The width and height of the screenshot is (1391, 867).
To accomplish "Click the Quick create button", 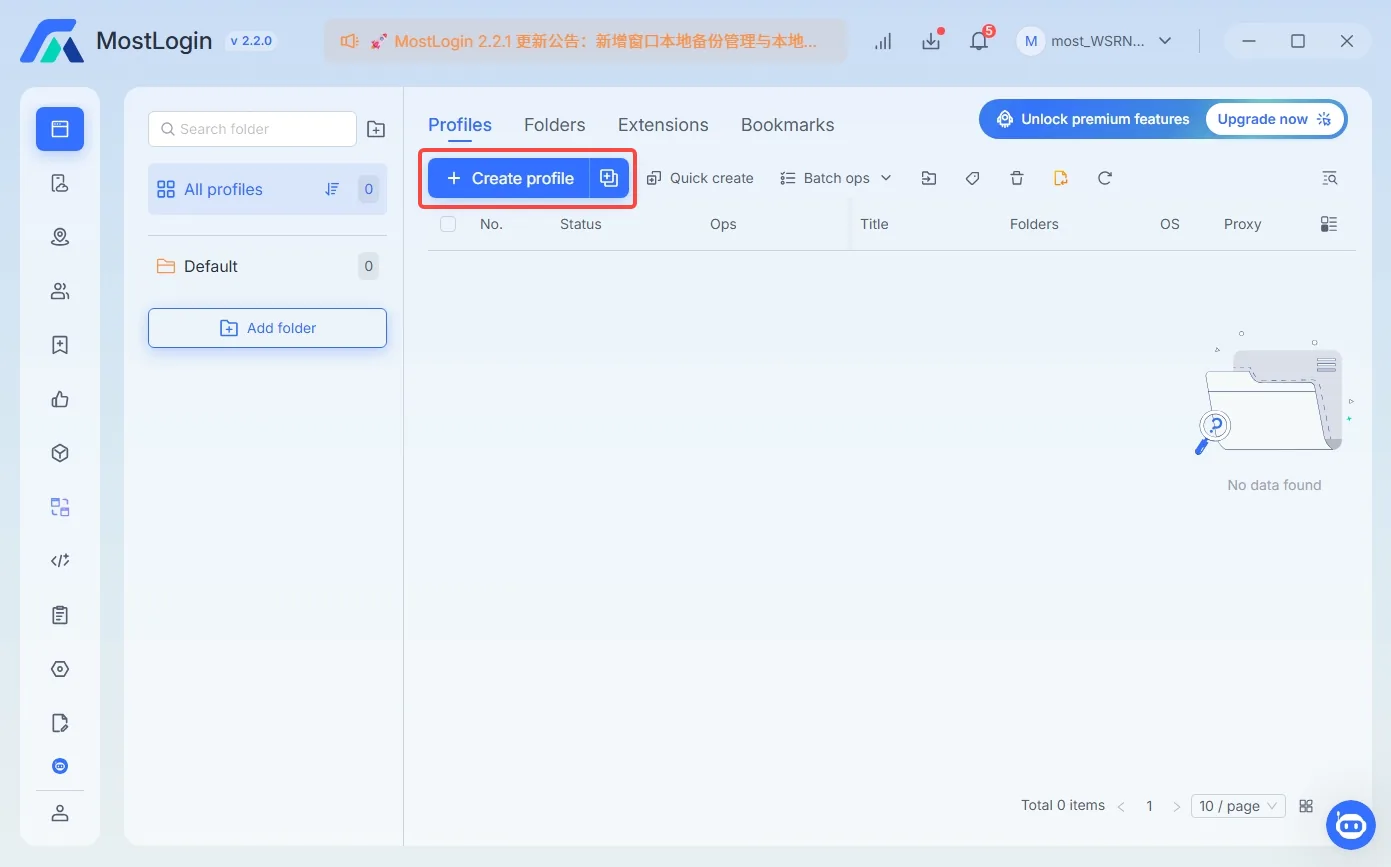I will coord(701,178).
